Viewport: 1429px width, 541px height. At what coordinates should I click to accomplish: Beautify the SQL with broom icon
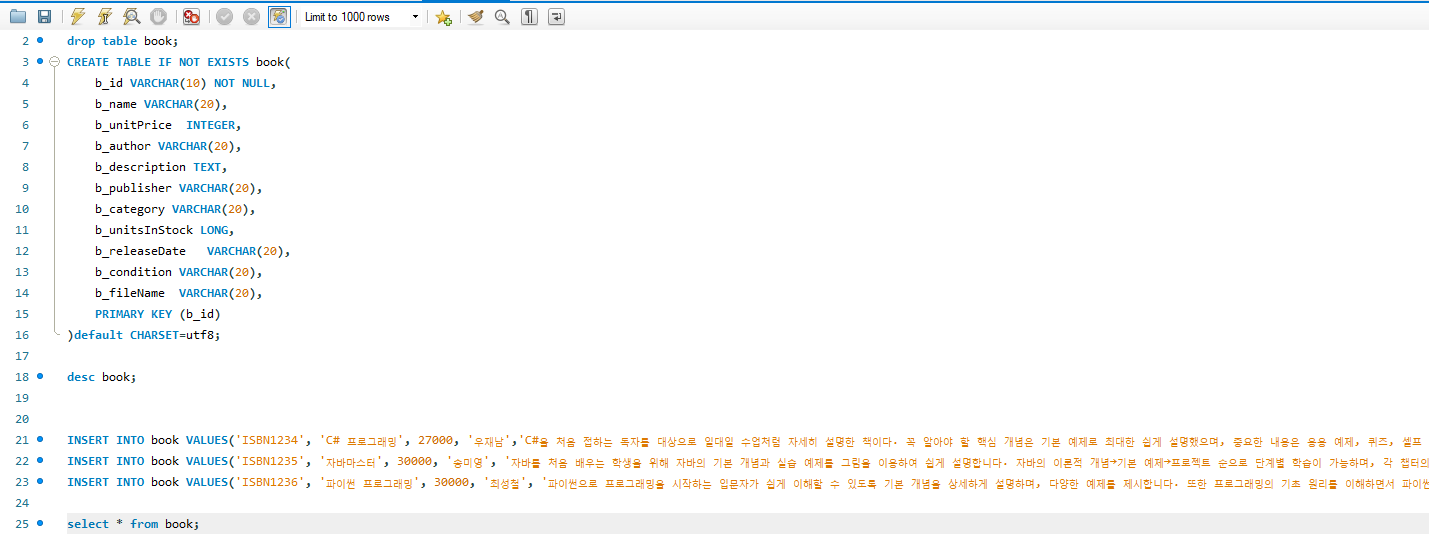point(477,17)
